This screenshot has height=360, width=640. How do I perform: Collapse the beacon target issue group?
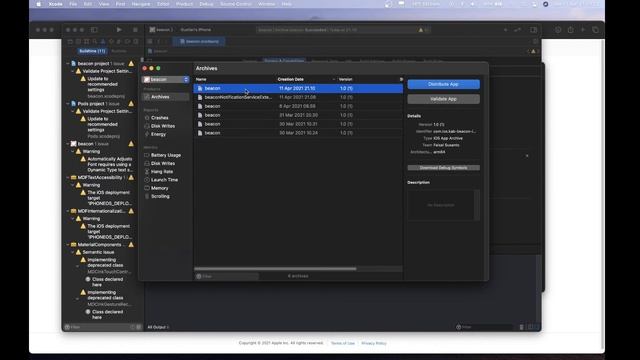(68, 144)
